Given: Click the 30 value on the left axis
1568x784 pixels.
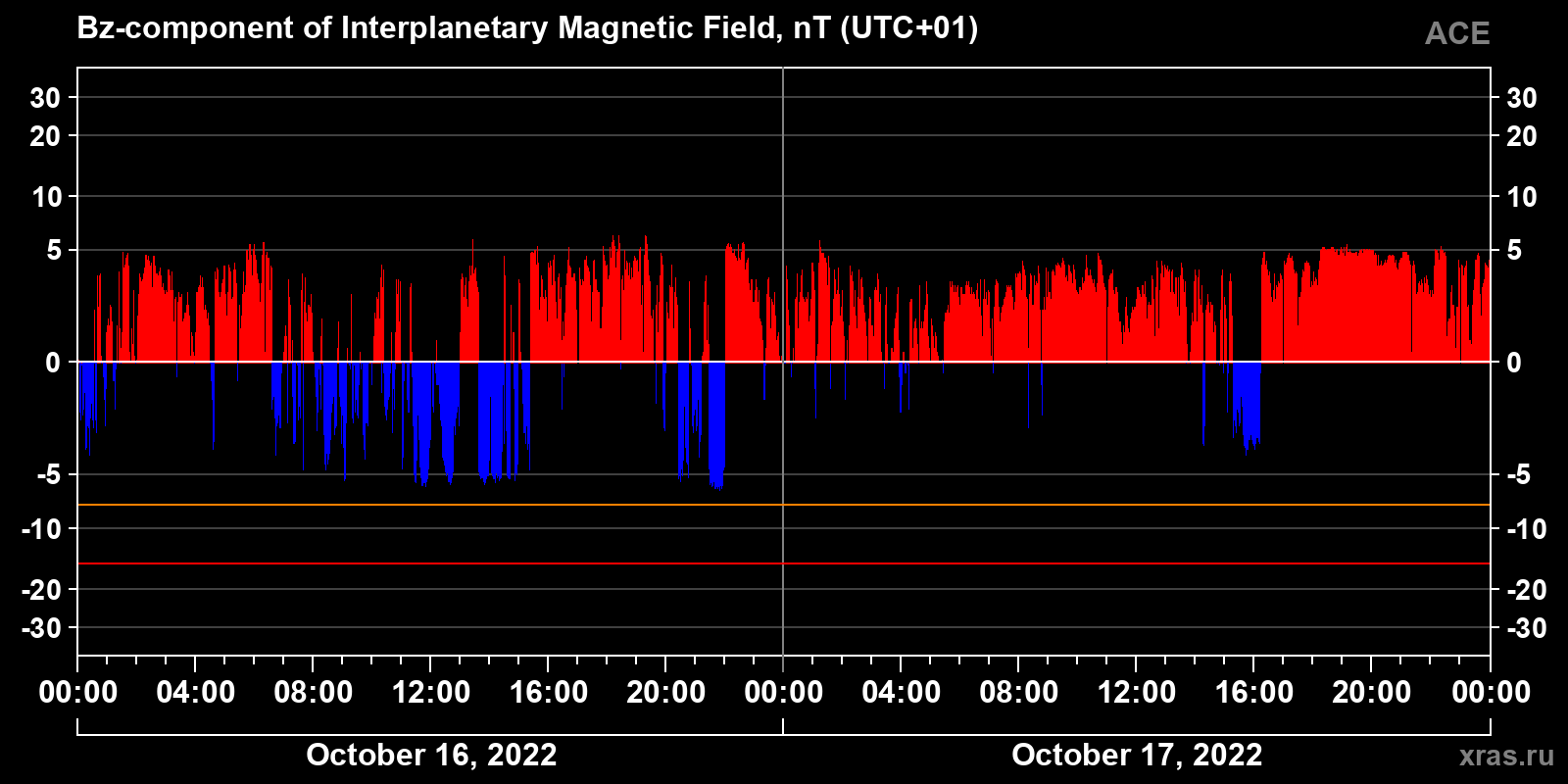Looking at the screenshot, I should coord(45,98).
